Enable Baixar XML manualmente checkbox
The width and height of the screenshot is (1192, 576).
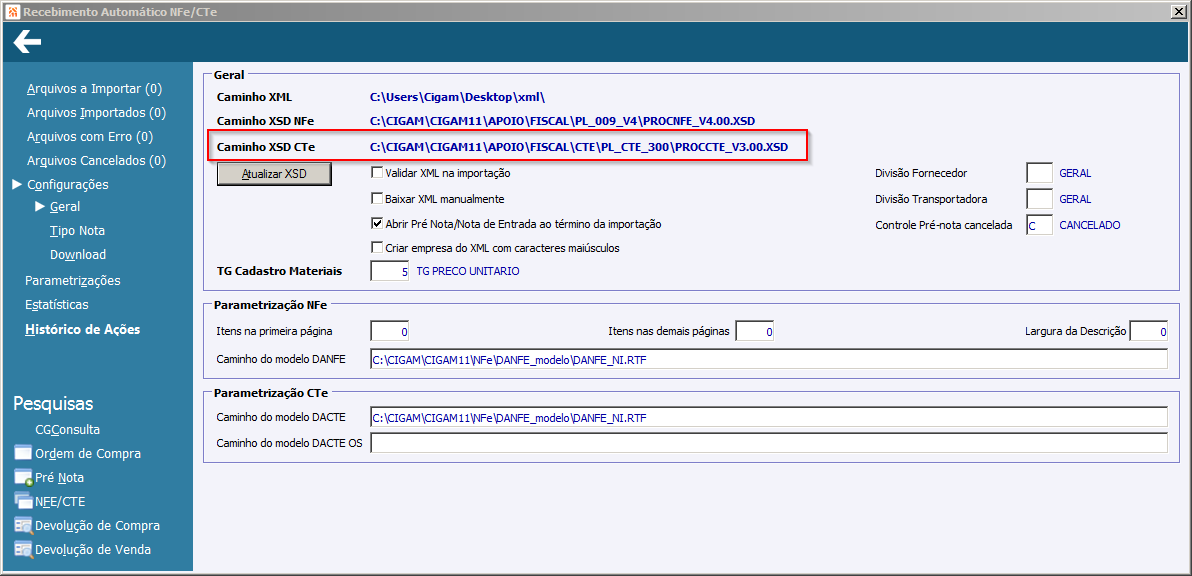pyautogui.click(x=376, y=198)
